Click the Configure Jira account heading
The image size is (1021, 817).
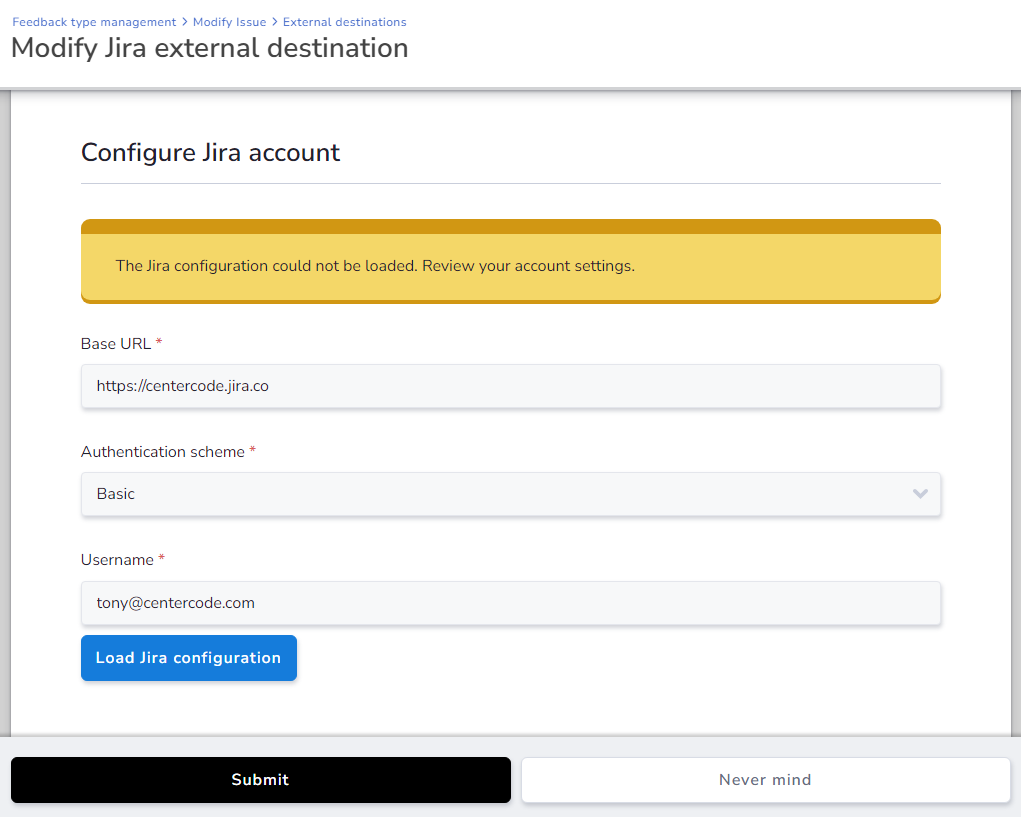coord(210,152)
